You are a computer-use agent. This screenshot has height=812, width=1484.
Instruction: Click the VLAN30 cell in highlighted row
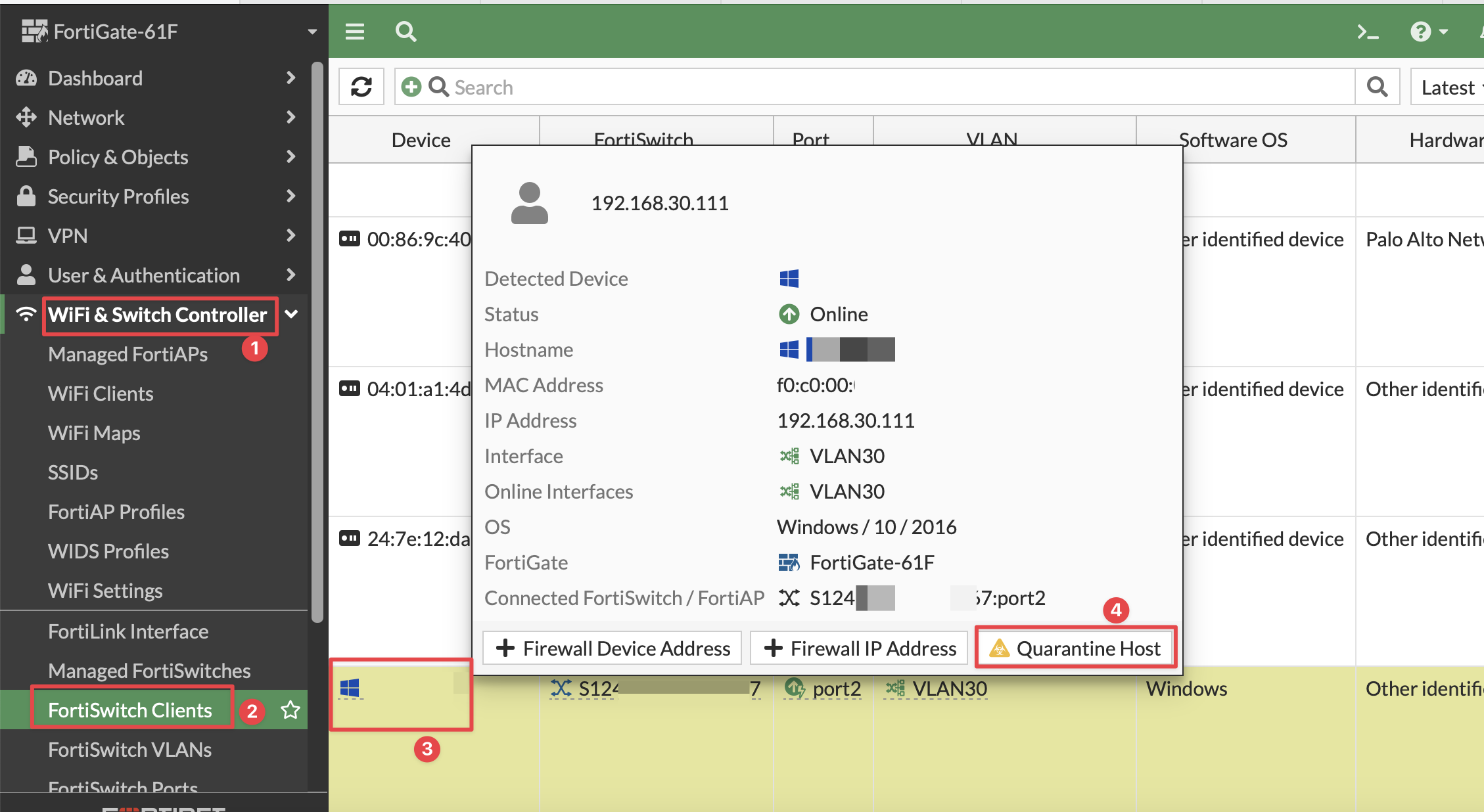(936, 688)
